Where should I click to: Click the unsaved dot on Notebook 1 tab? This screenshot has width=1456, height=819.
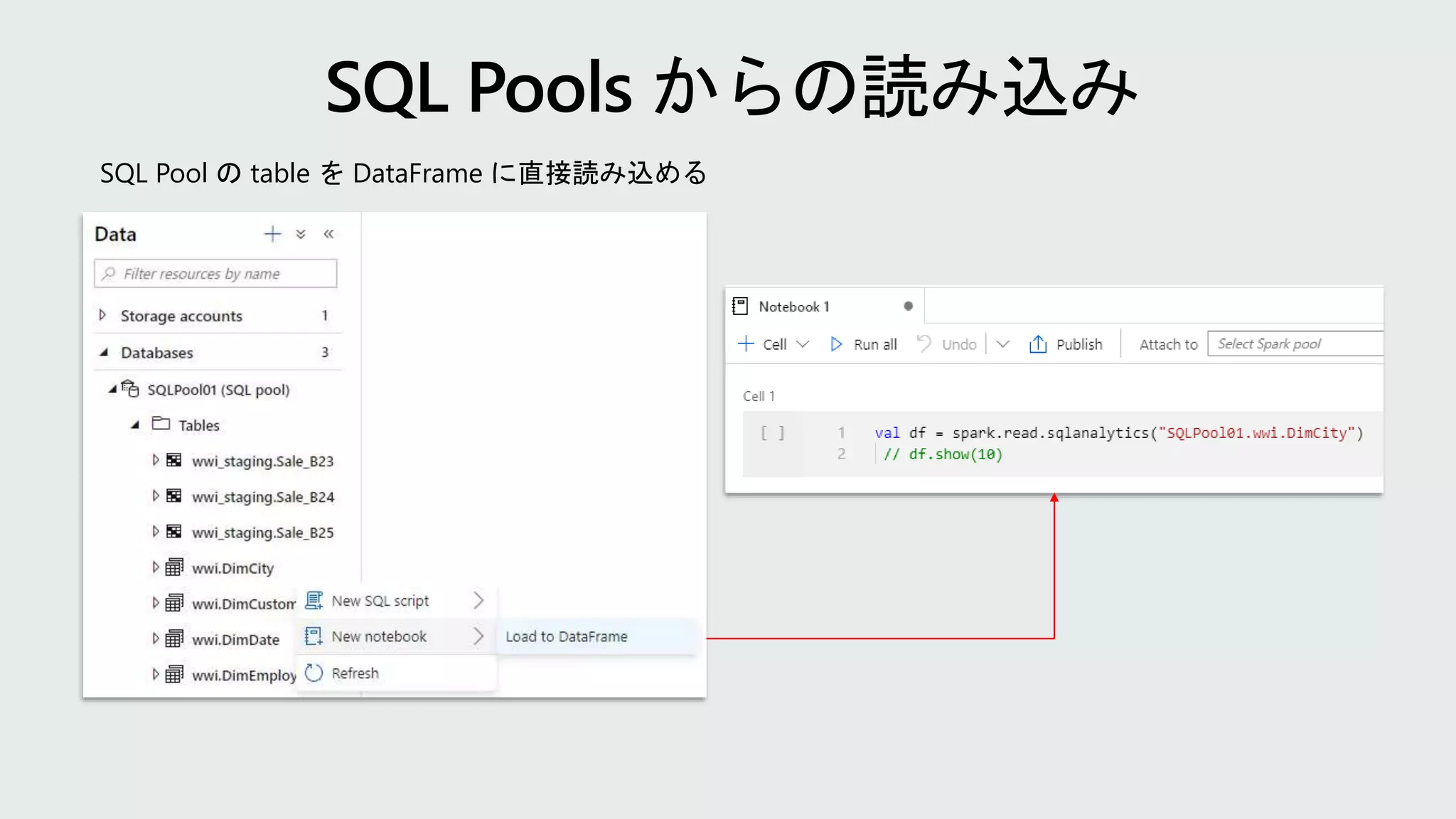[908, 306]
